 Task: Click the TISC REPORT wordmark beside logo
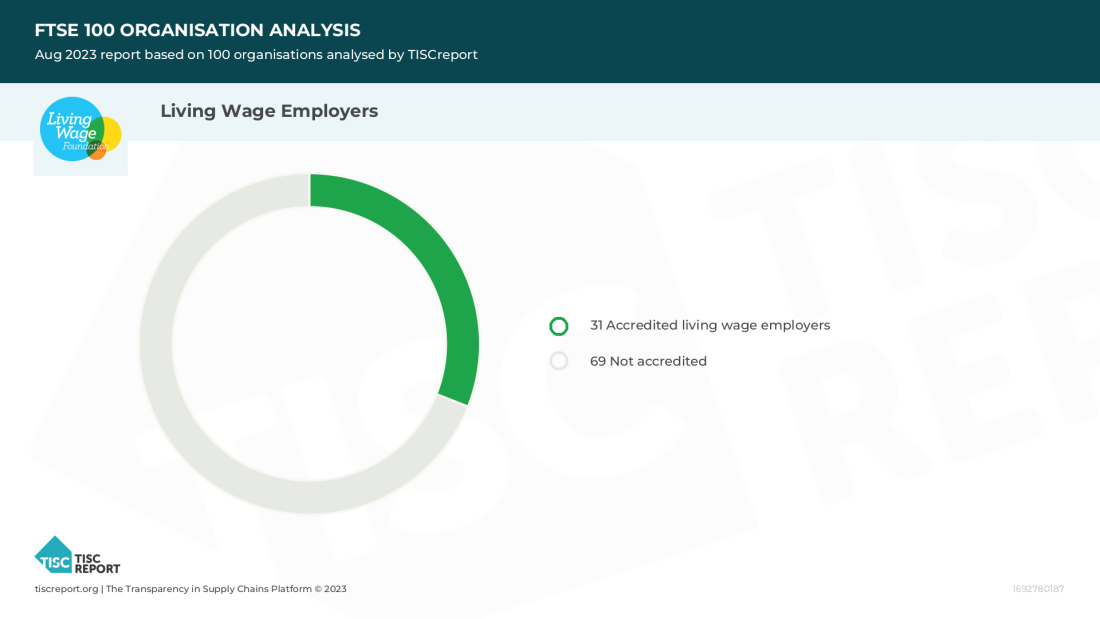tap(97, 563)
